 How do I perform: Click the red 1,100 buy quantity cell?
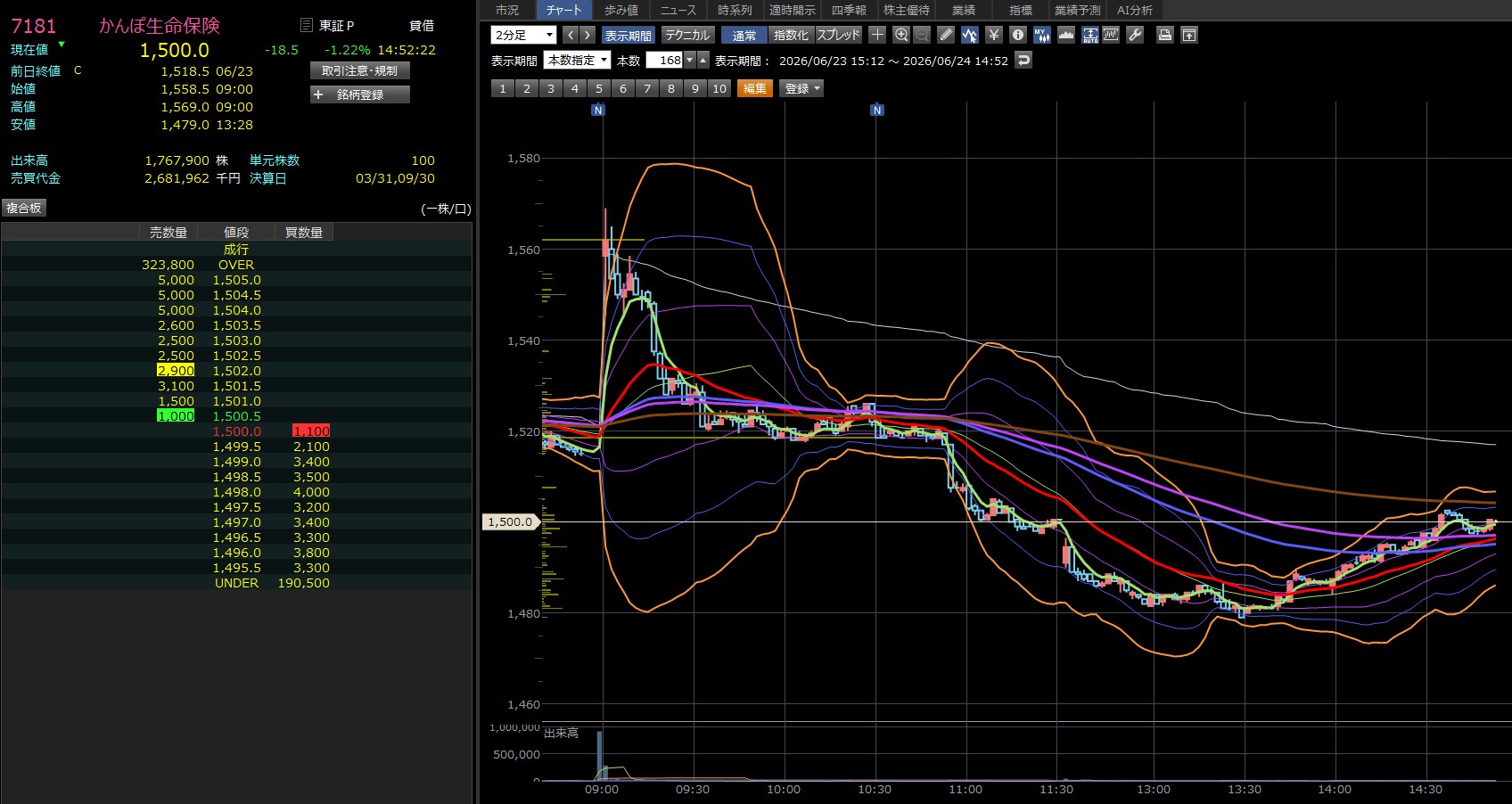click(x=311, y=431)
